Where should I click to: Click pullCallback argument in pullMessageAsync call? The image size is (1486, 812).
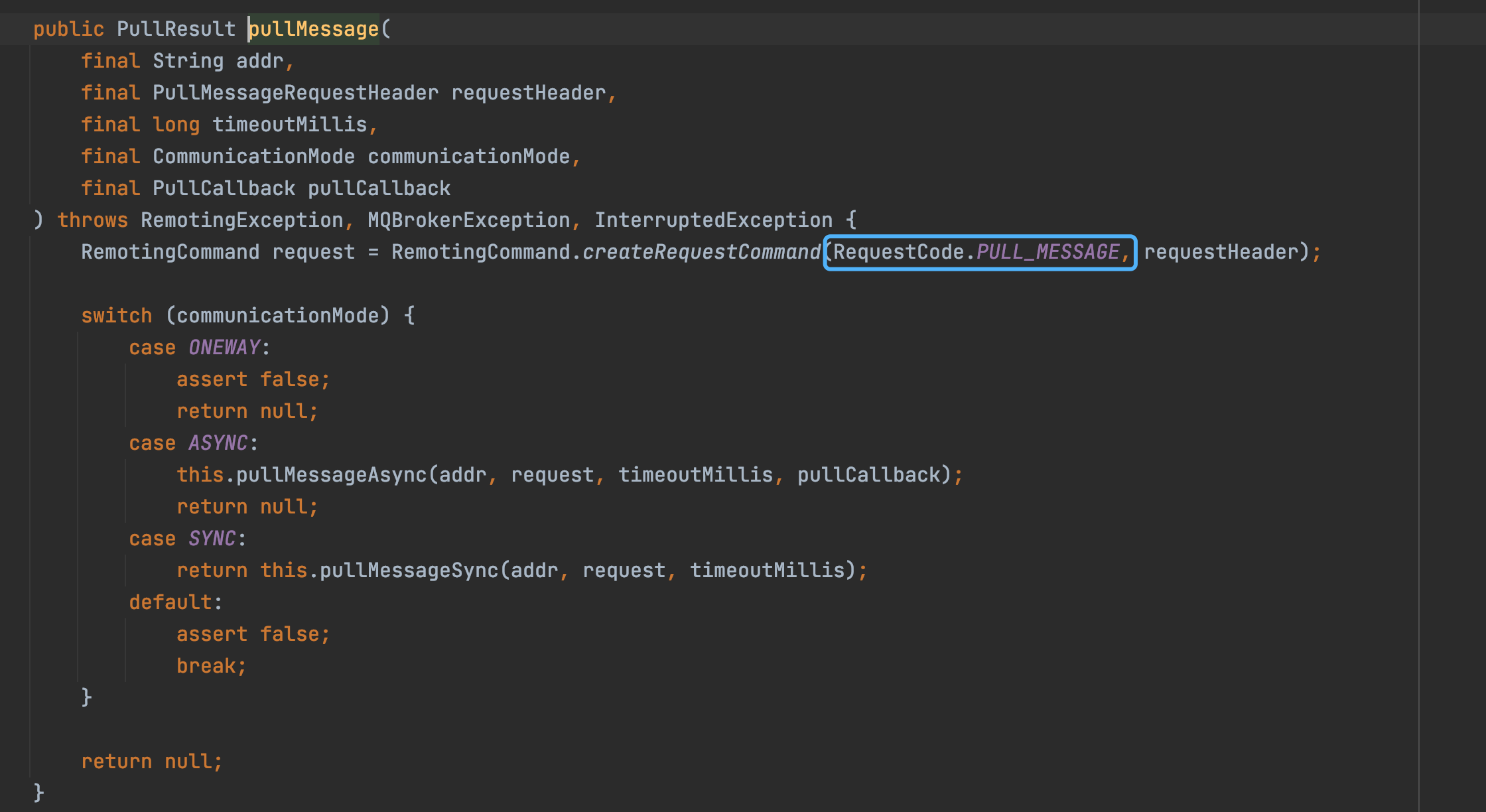tap(869, 475)
